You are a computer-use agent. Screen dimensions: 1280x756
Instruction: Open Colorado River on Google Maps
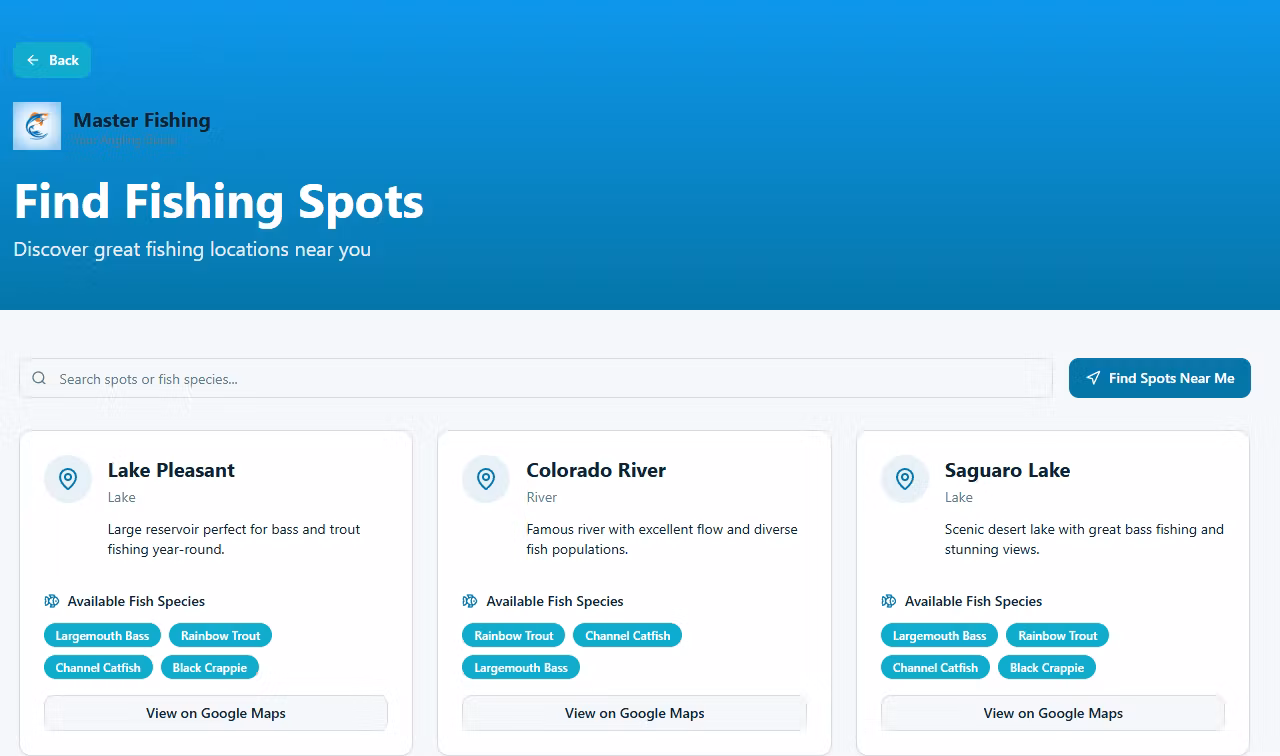(x=634, y=713)
